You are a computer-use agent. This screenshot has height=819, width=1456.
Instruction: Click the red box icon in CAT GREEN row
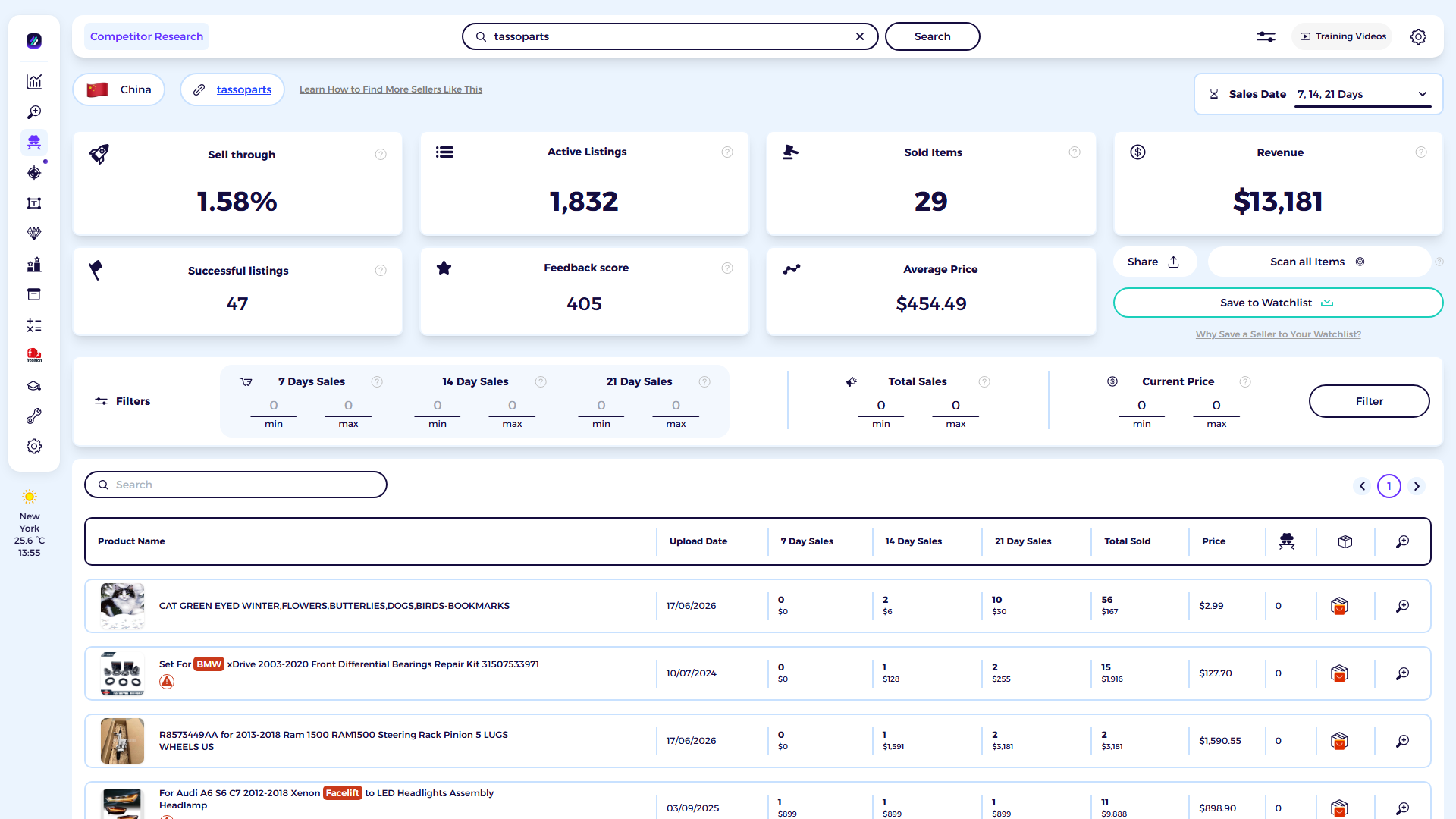(x=1339, y=607)
